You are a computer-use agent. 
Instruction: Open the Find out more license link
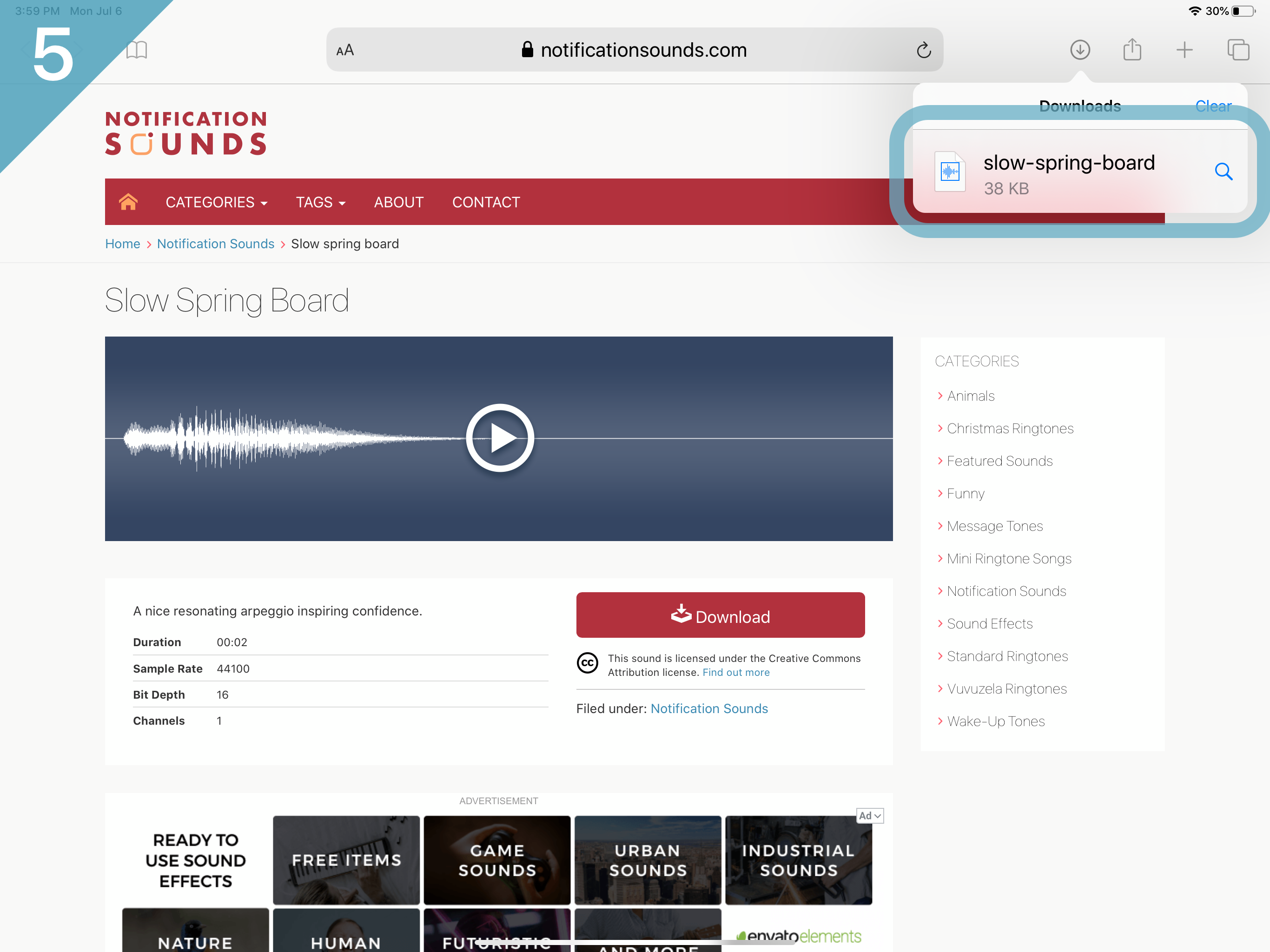coord(735,672)
